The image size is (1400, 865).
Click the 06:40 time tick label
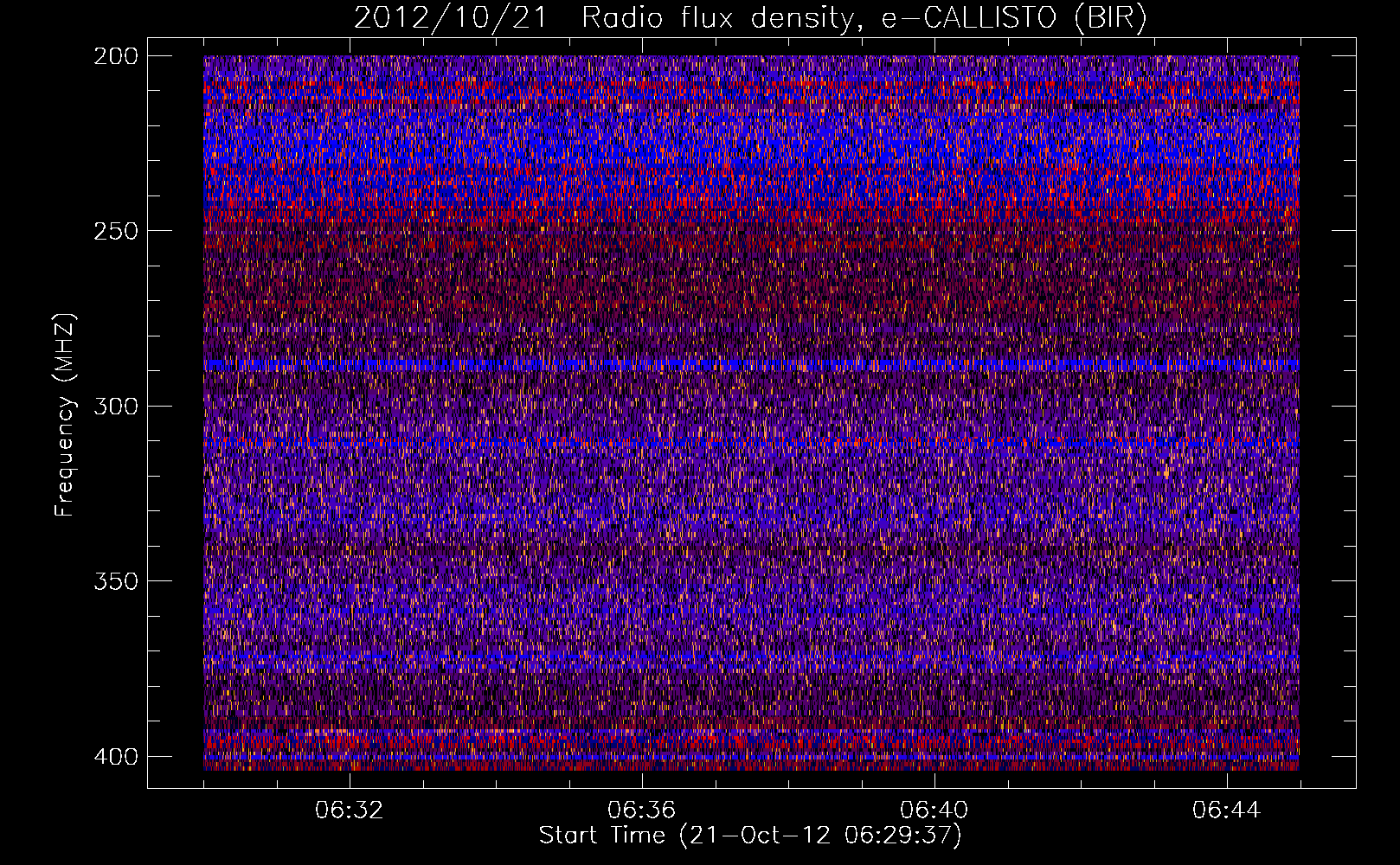pos(934,810)
